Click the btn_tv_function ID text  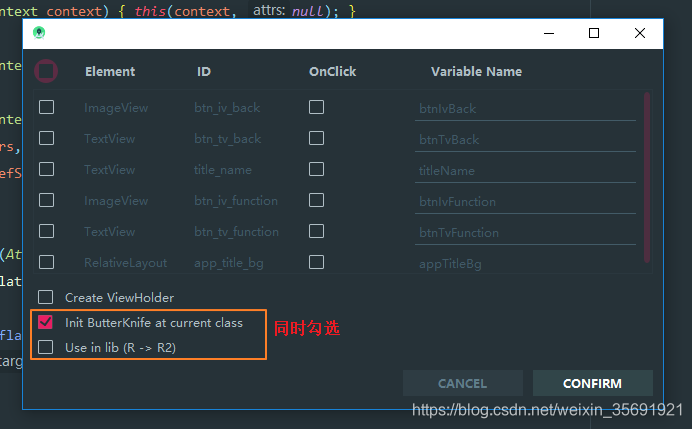click(x=237, y=232)
